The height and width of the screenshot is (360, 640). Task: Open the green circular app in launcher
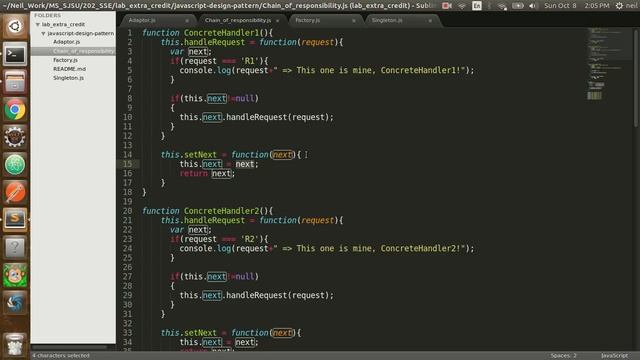[x=15, y=164]
